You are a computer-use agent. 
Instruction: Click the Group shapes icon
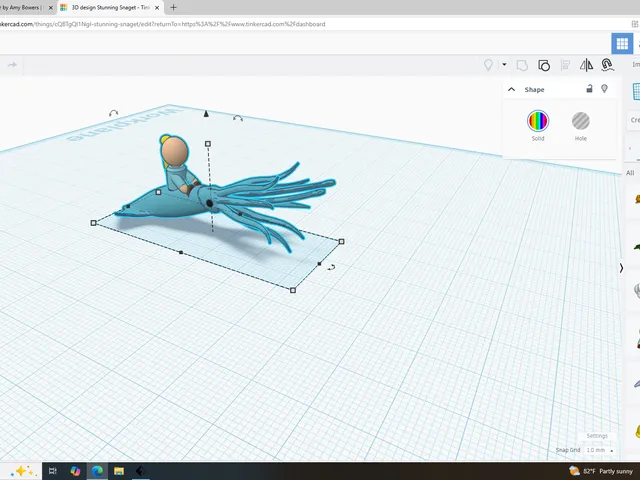pos(522,65)
